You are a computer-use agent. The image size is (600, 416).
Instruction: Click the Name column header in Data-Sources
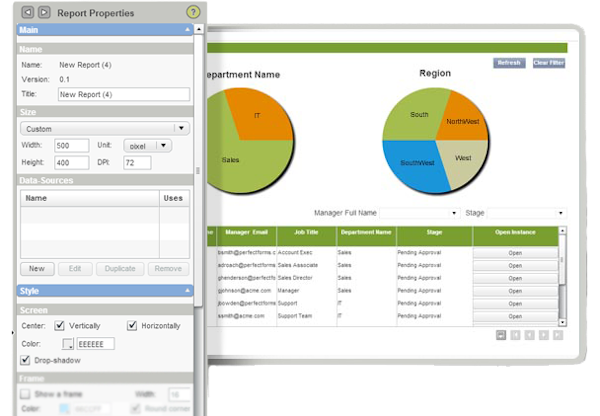pyautogui.click(x=90, y=198)
